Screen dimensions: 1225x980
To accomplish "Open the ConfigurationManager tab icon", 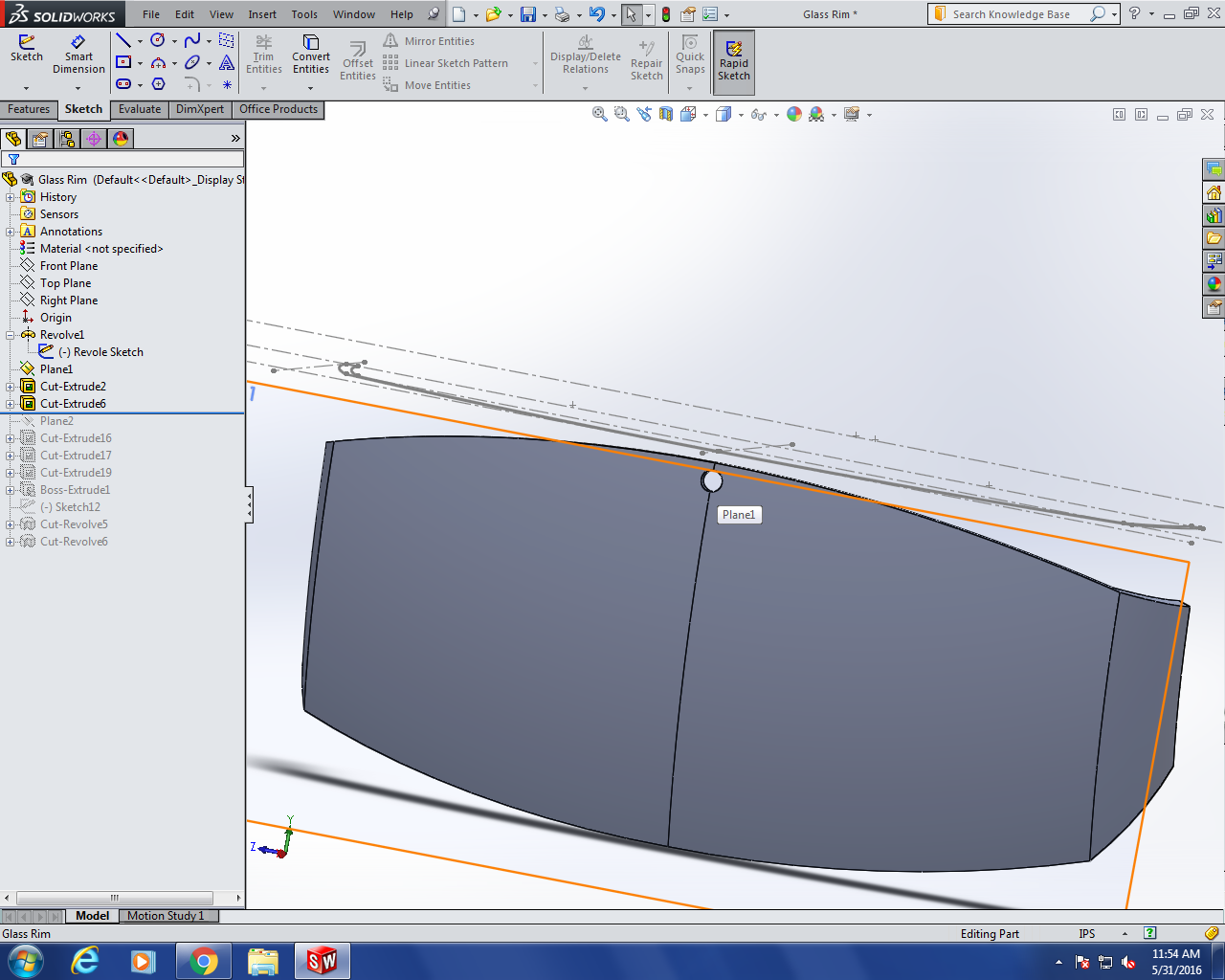I will [x=67, y=139].
